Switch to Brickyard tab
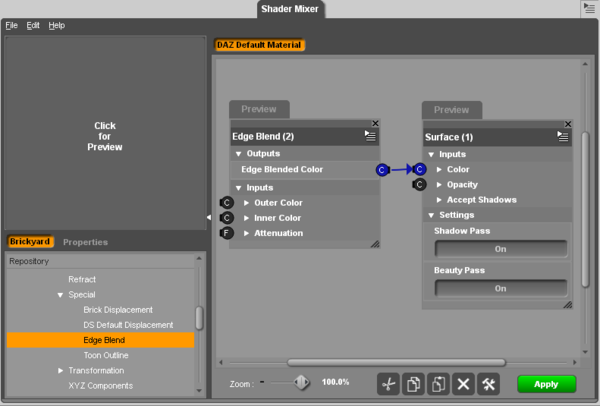This screenshot has width=600, height=406. pos(30,241)
